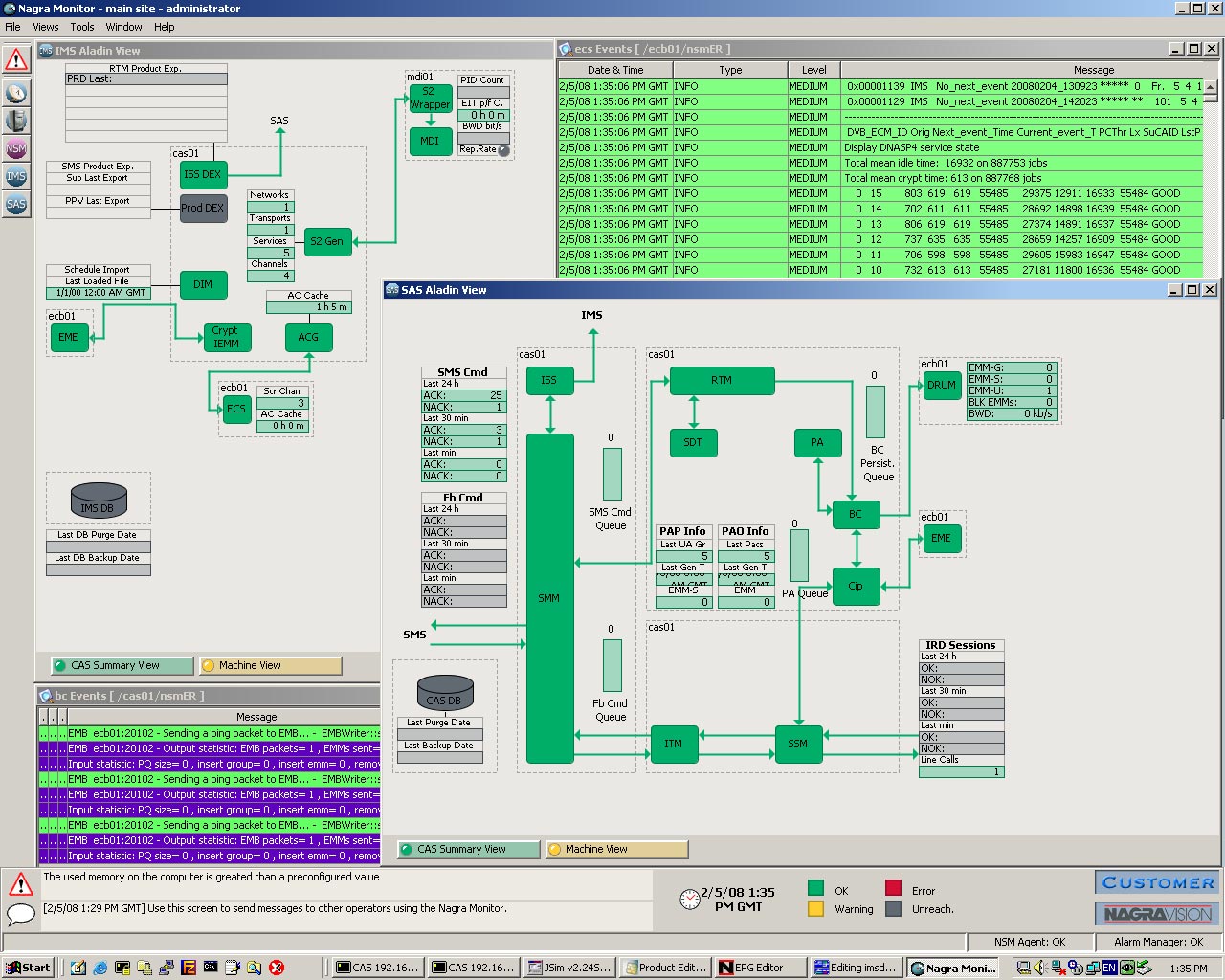Click the SDT node in SAS Aladin View

click(x=693, y=442)
